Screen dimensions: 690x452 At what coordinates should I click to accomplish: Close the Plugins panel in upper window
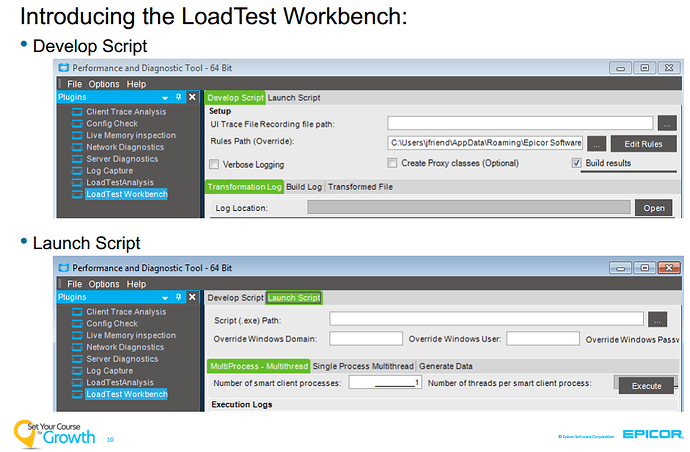(x=192, y=97)
